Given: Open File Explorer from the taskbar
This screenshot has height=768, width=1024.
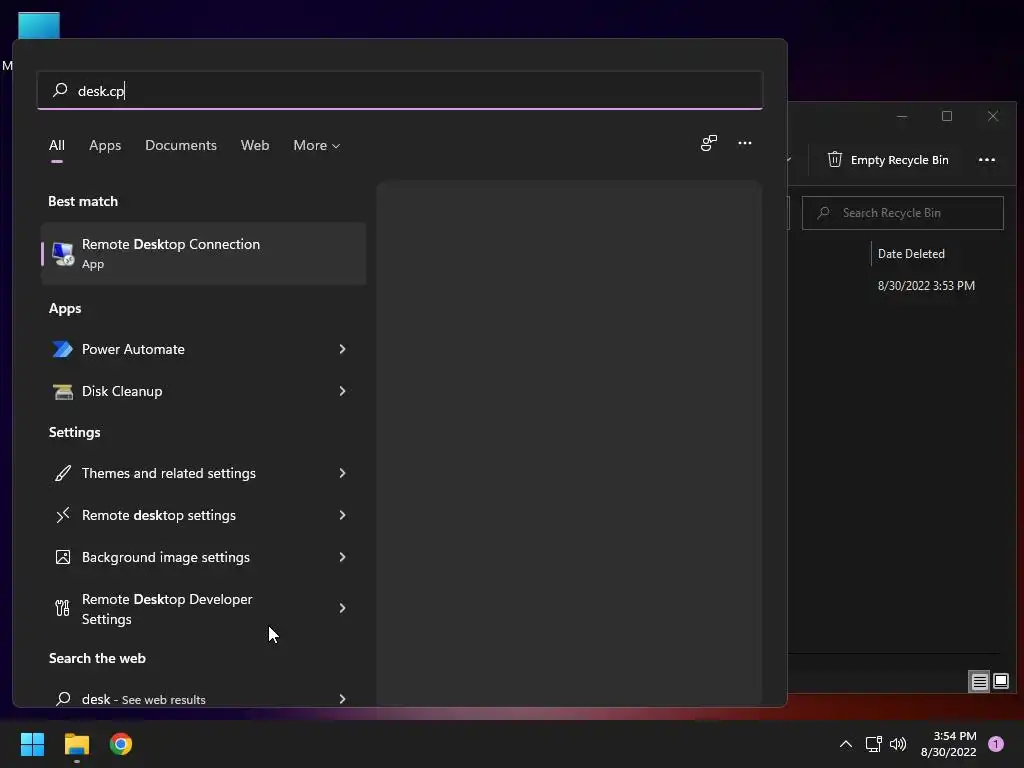Looking at the screenshot, I should click(76, 744).
